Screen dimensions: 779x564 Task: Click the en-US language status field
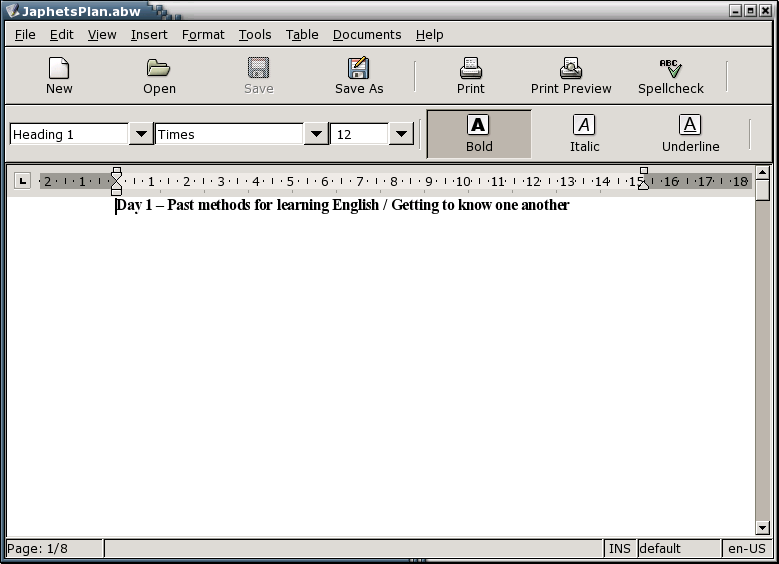tap(746, 548)
